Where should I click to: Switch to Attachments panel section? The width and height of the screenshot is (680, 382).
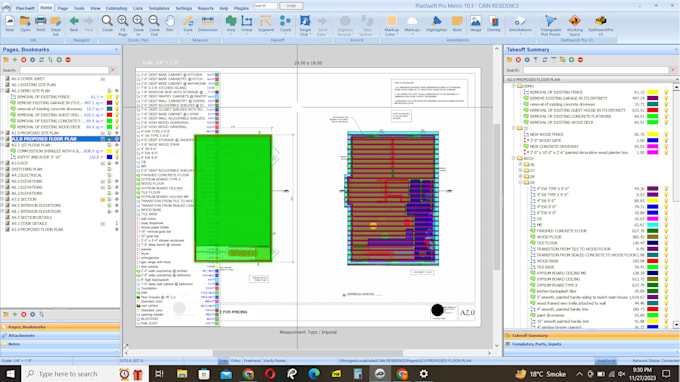point(60,336)
